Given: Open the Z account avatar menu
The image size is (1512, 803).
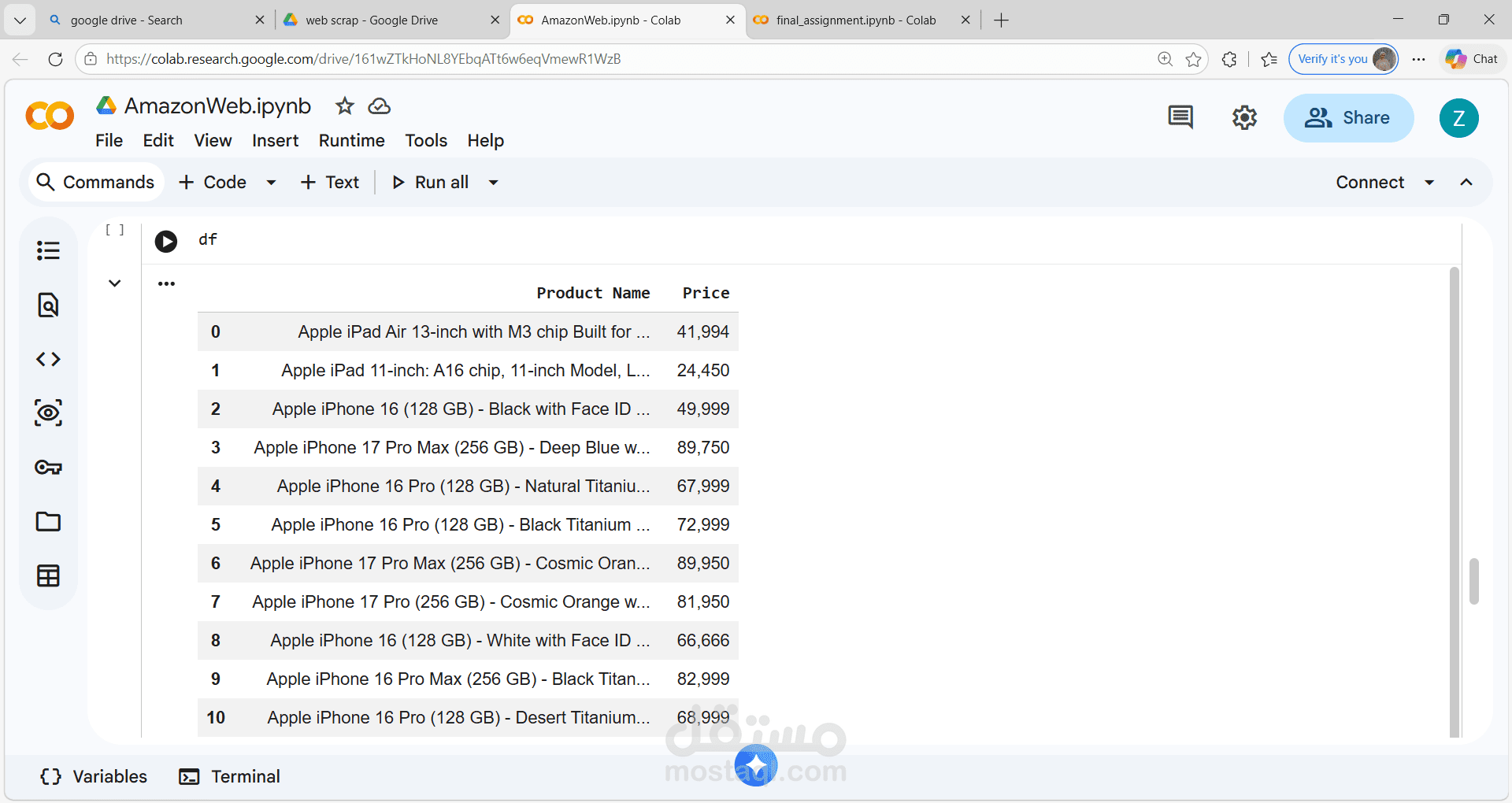Looking at the screenshot, I should point(1458,118).
